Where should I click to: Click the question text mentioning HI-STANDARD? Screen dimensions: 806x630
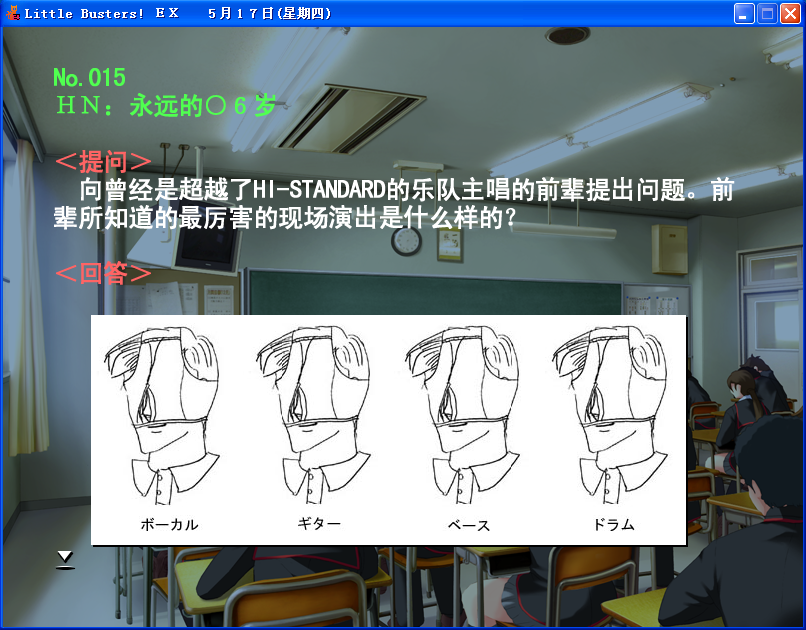pos(394,204)
